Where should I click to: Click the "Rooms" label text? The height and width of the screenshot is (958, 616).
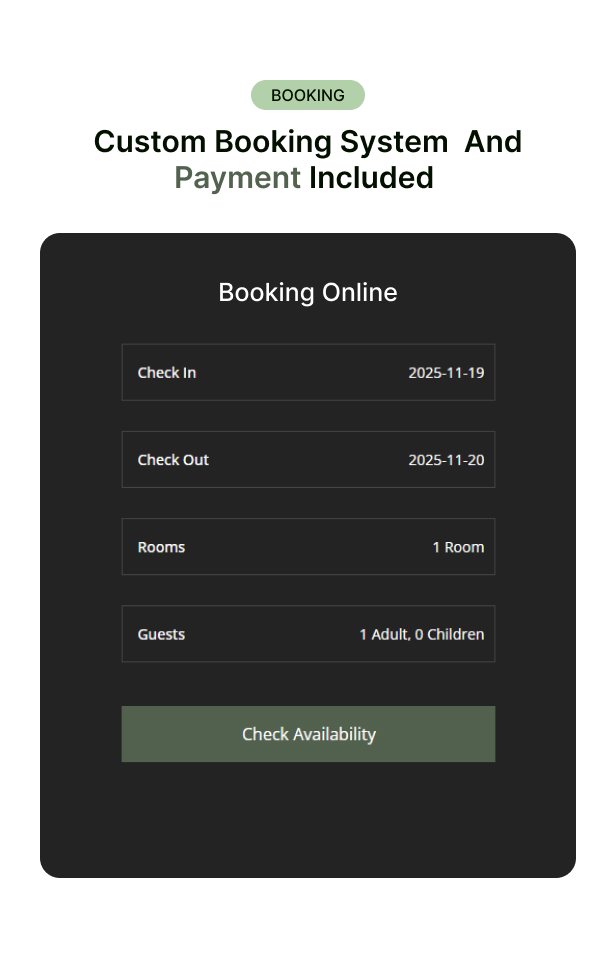[161, 547]
